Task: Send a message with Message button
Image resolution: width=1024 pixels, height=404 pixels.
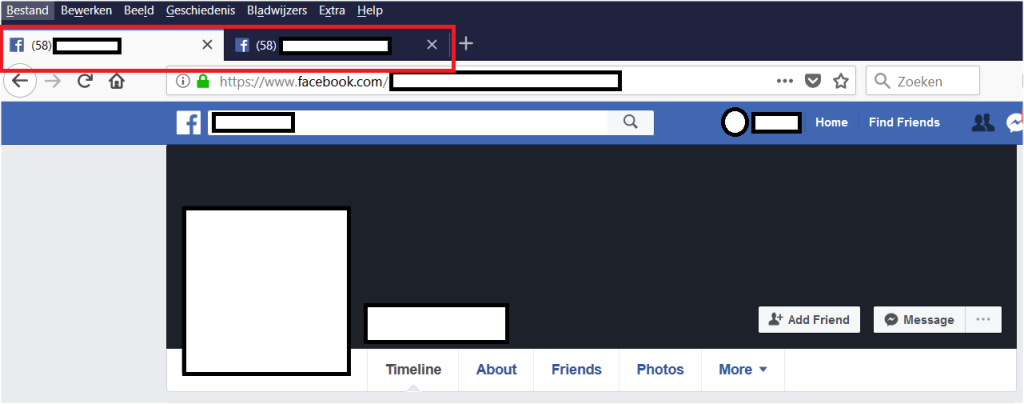Action: coord(919,320)
